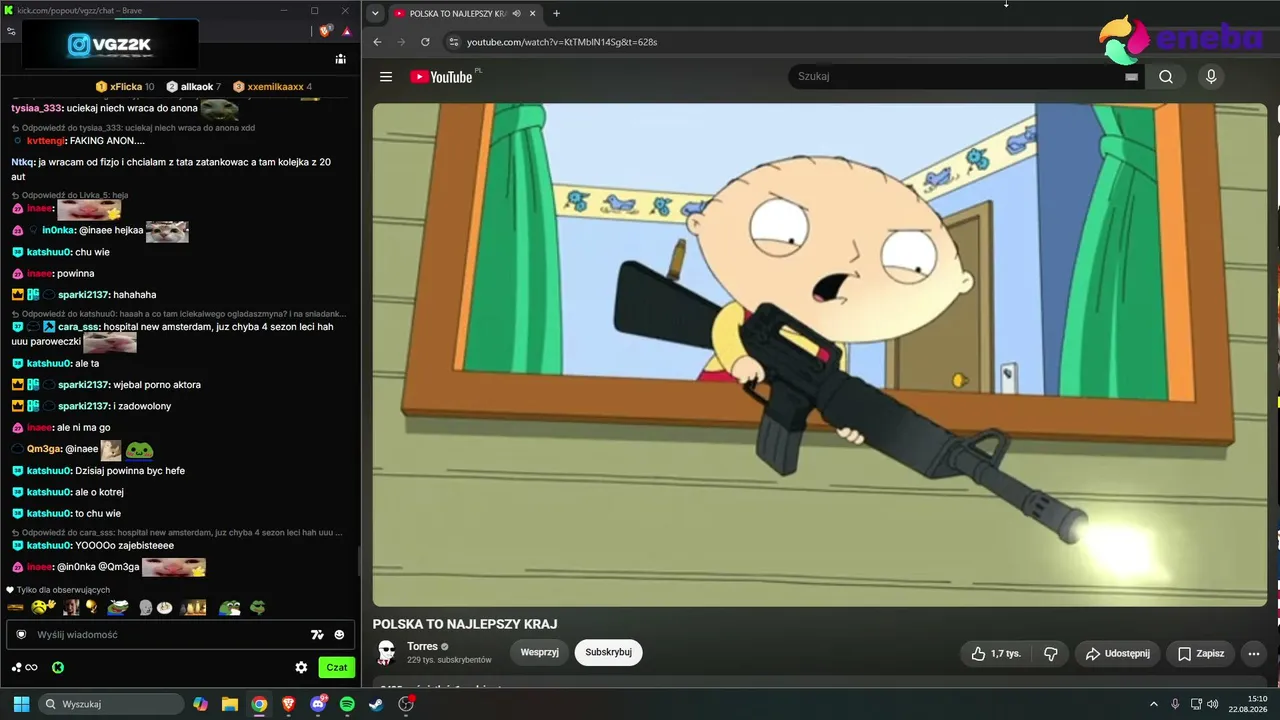This screenshot has width=1280, height=720.
Task: Select the sad waving yellow emote
Action: click(x=42, y=607)
